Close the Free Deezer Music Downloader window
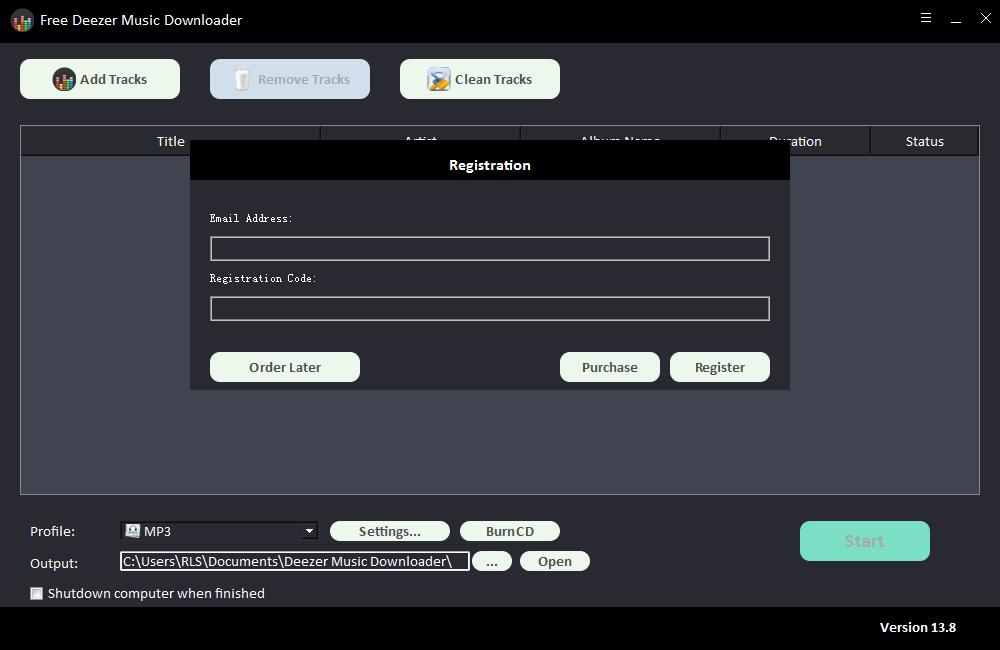 click(x=985, y=18)
